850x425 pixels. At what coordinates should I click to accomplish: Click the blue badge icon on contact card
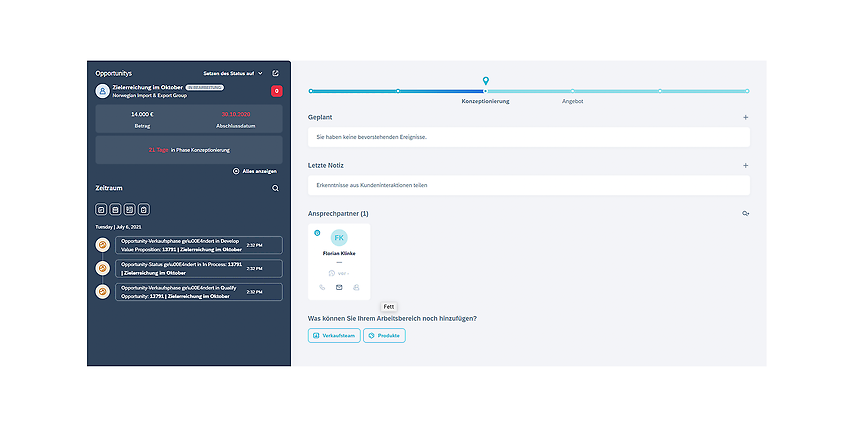pyautogui.click(x=317, y=233)
